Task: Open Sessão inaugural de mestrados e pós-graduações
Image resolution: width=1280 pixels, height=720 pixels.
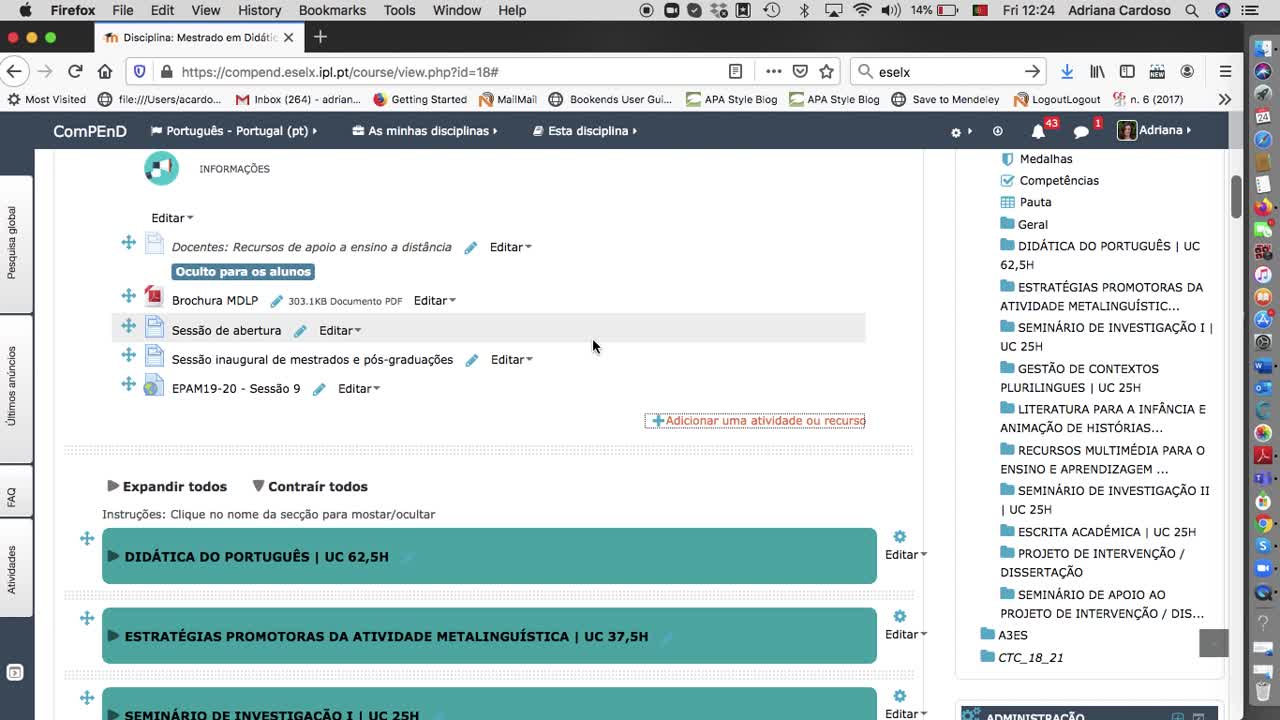Action: 310,359
